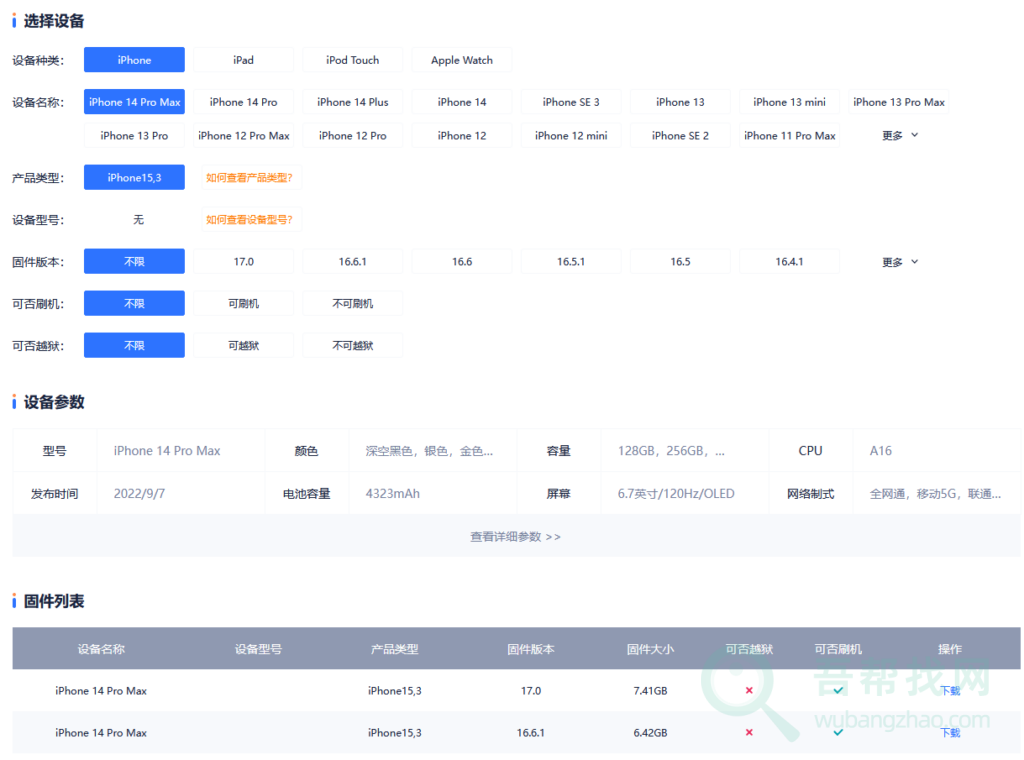Screen dimensions: 1024x760
Task: Download the 17.0 firmware via 下载
Action: [949, 691]
